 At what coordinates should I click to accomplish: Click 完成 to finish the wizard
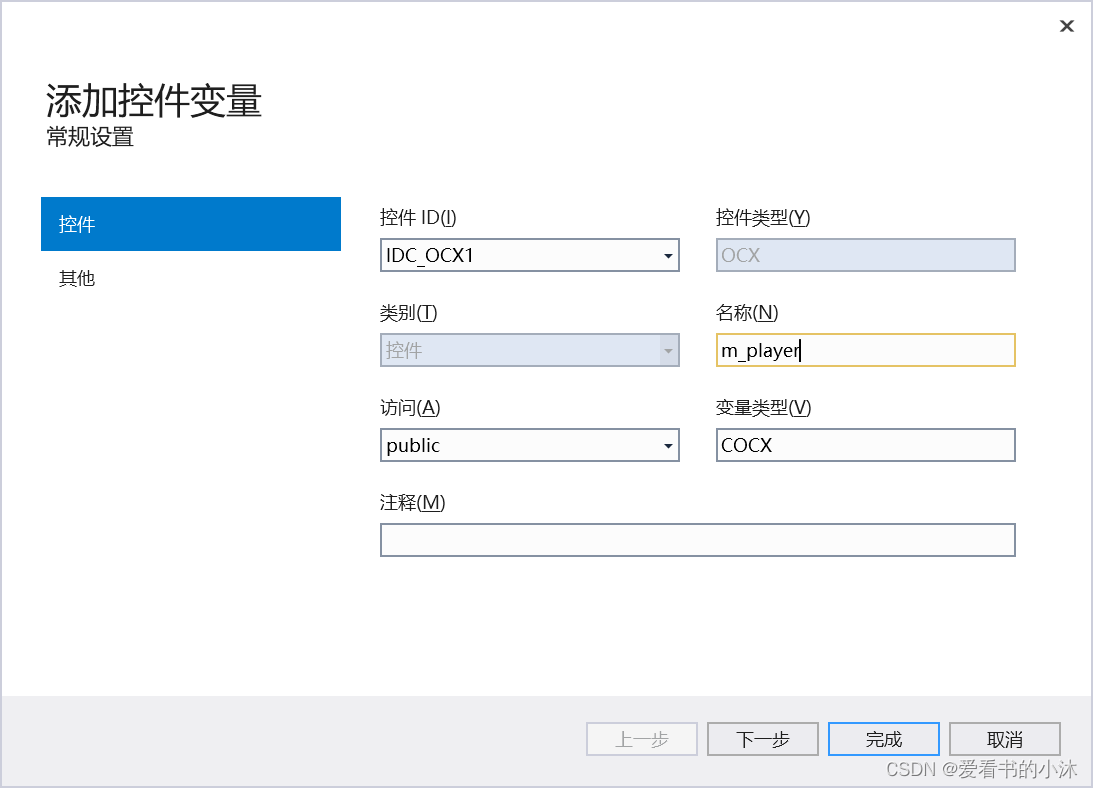click(884, 739)
